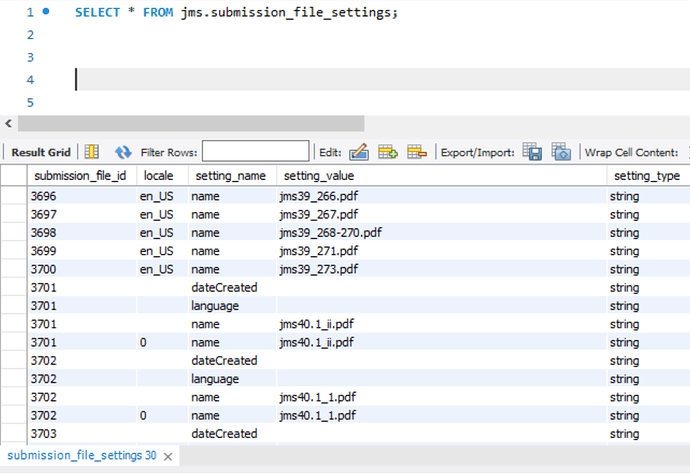
Task: Select the dateCreated cell in first 3701 row
Action: click(x=232, y=287)
